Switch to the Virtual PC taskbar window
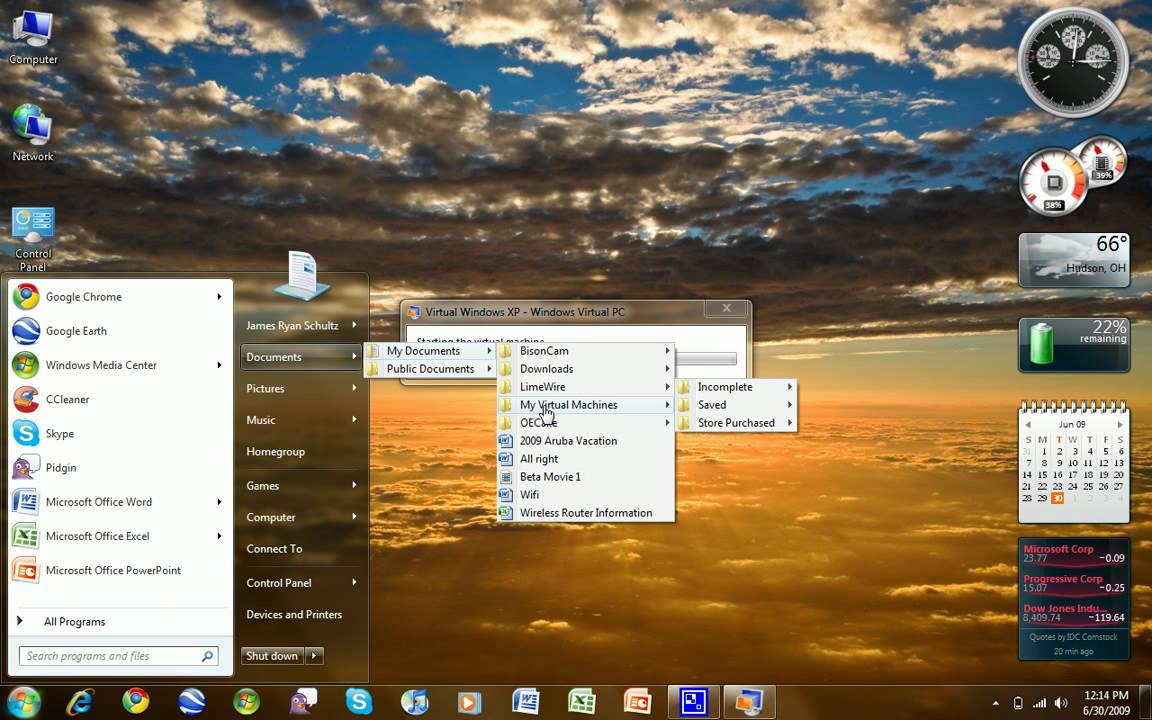The image size is (1152, 720). [749, 702]
